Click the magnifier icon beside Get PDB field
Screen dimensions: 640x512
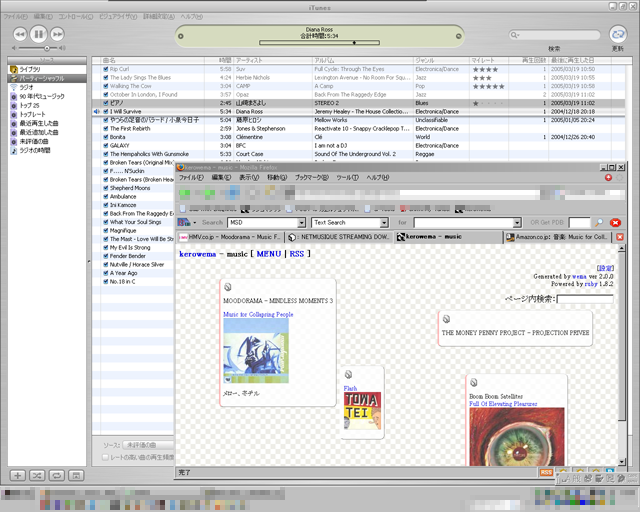[599, 223]
